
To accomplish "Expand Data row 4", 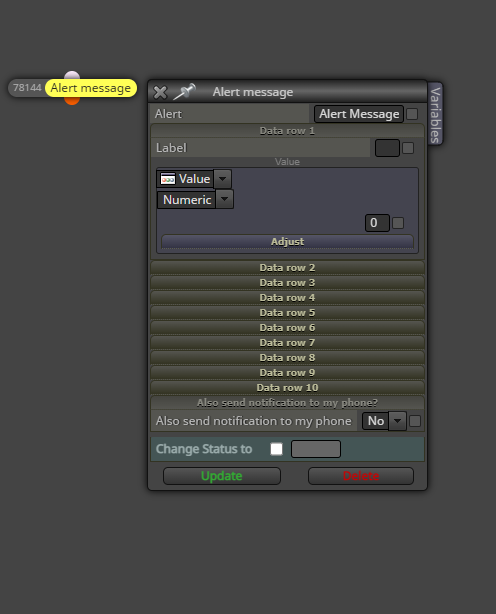I will (x=287, y=298).
